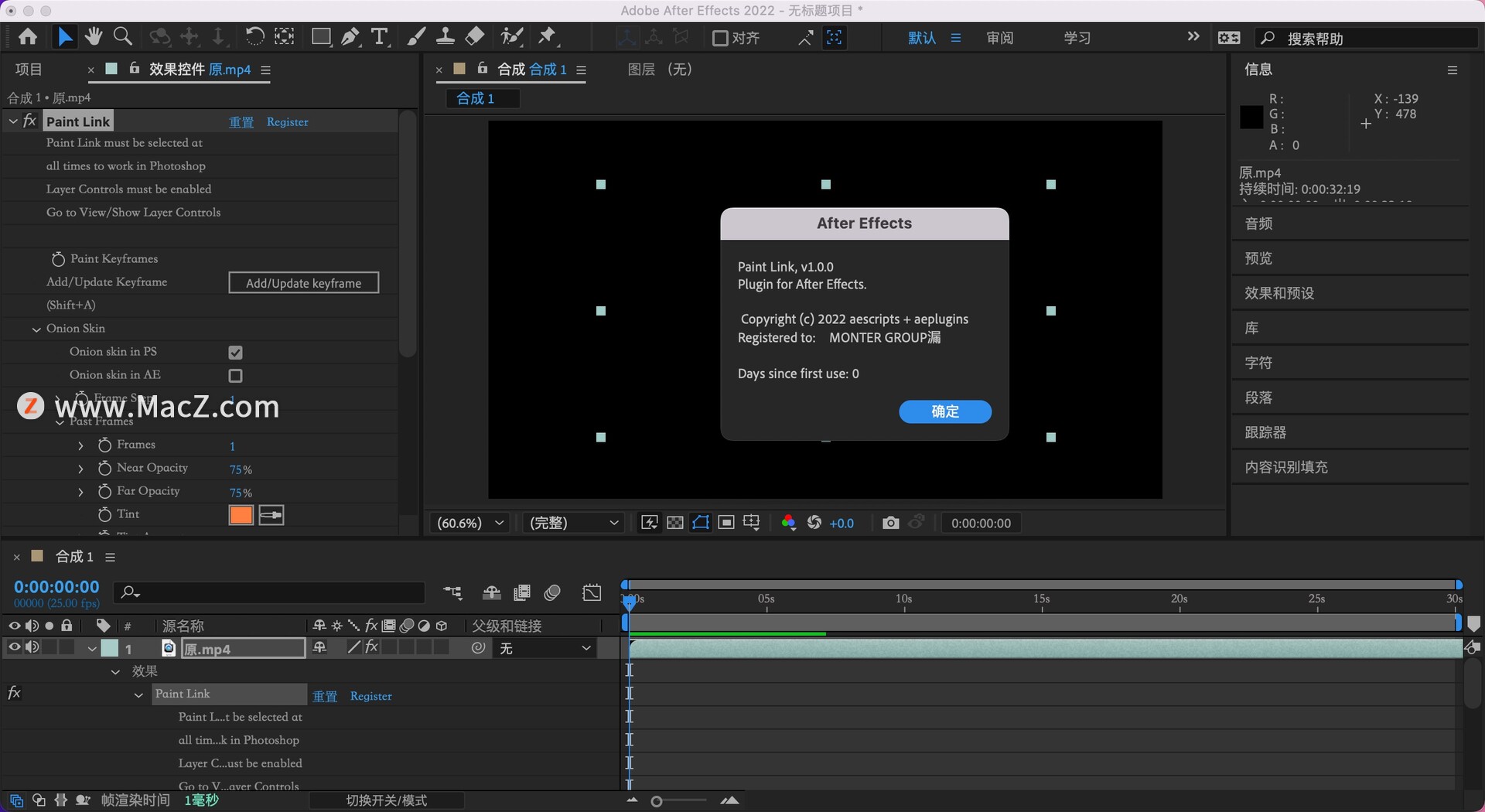The height and width of the screenshot is (812, 1485).
Task: Hide the 原.mp4 layer video
Action: [x=14, y=648]
